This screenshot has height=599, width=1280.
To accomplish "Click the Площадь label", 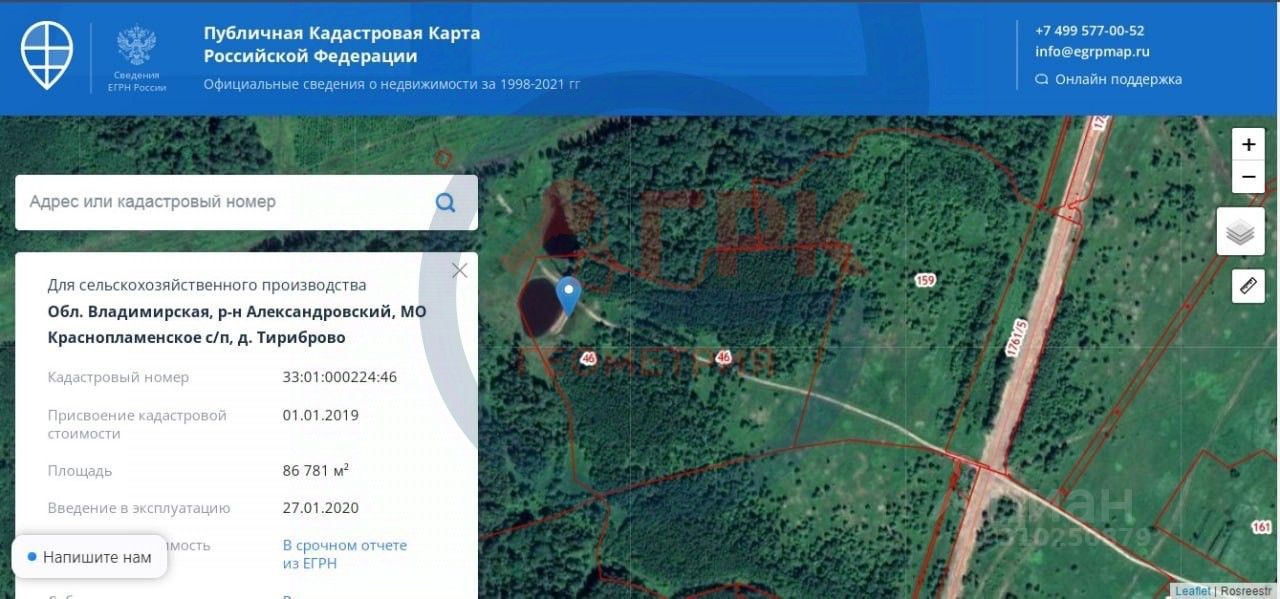I will pos(80,470).
